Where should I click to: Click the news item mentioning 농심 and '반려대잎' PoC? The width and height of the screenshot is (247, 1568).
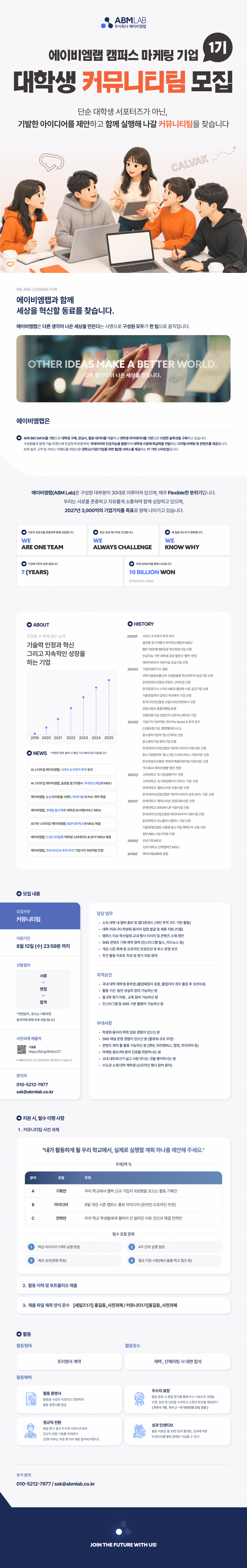coord(72,797)
